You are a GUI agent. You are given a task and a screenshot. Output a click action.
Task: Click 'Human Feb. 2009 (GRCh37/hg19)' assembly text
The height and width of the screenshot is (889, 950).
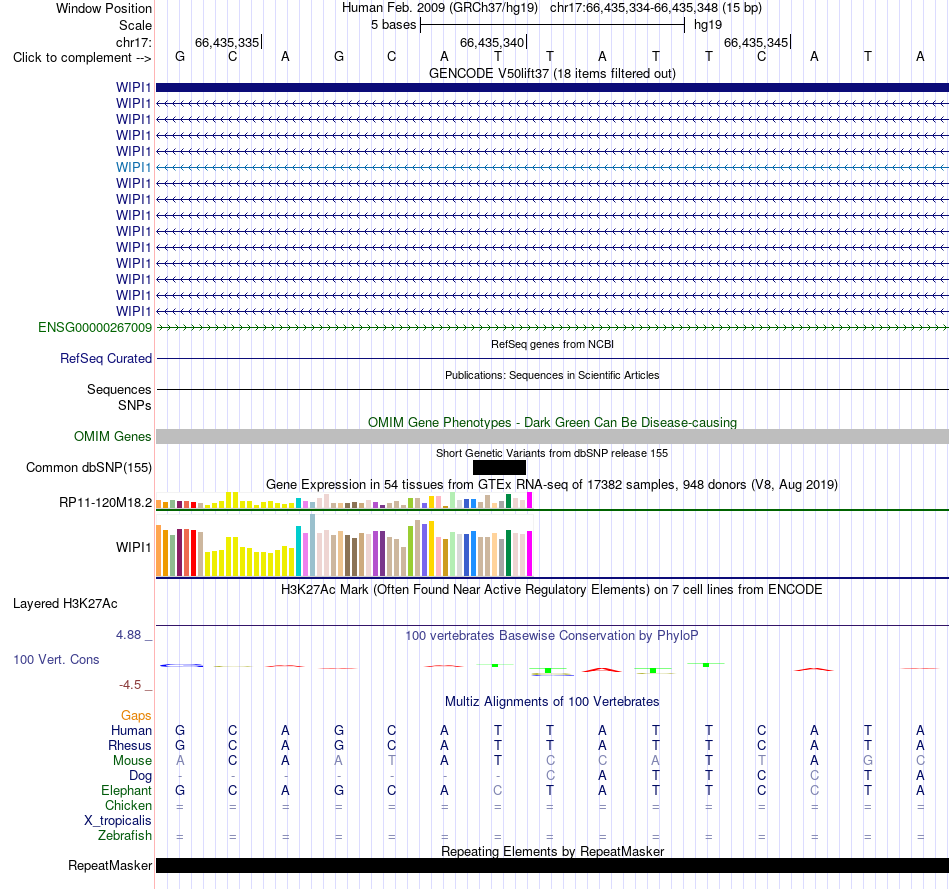[x=440, y=8]
